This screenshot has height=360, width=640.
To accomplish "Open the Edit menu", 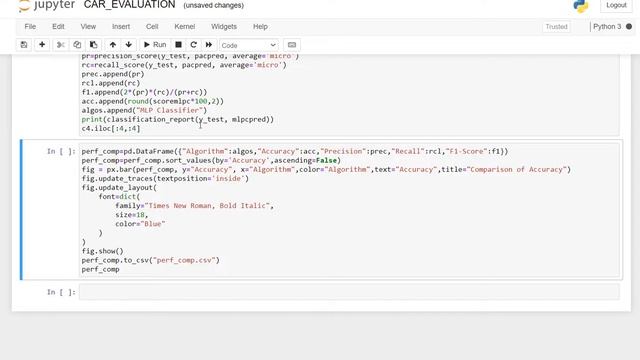I will 58,27.
